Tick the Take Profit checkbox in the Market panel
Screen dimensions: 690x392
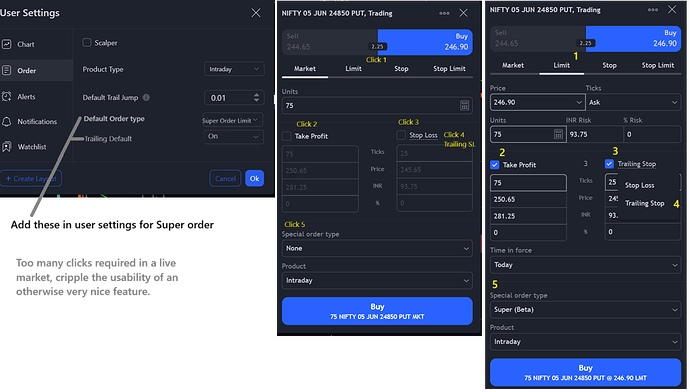click(x=287, y=136)
